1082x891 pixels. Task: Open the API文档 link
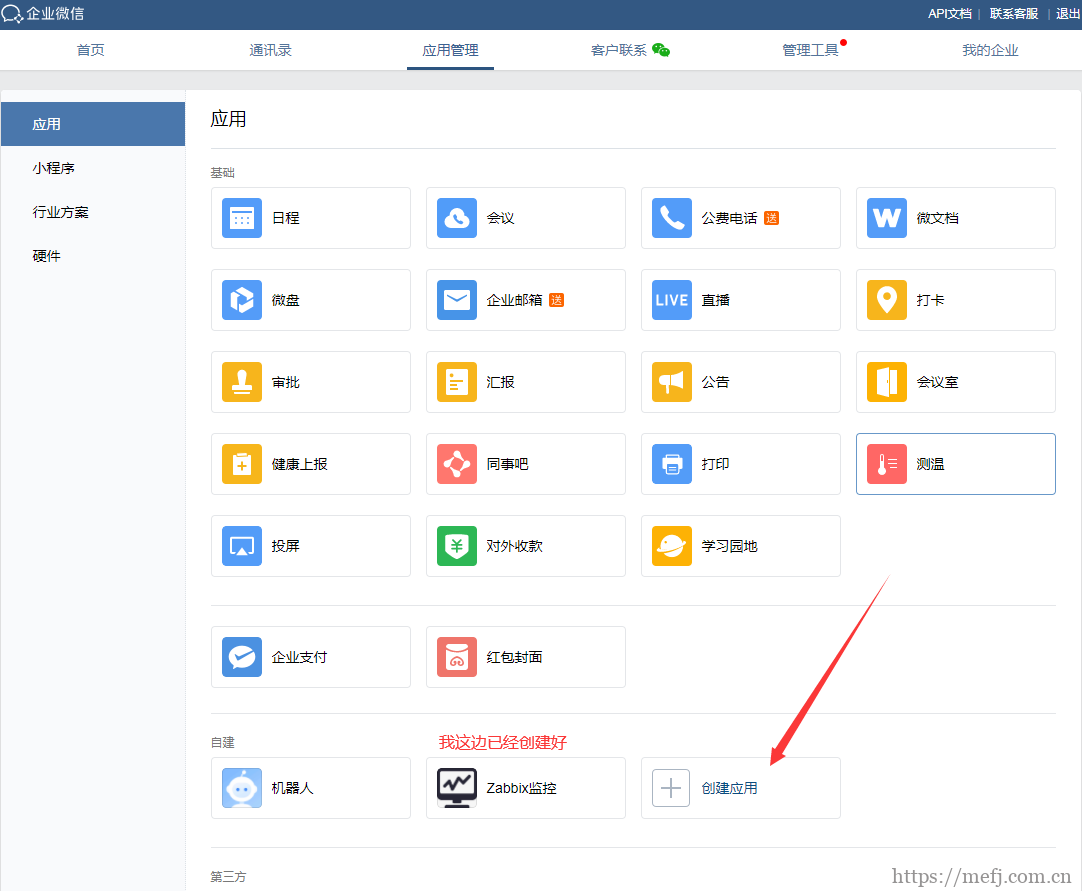tap(949, 13)
